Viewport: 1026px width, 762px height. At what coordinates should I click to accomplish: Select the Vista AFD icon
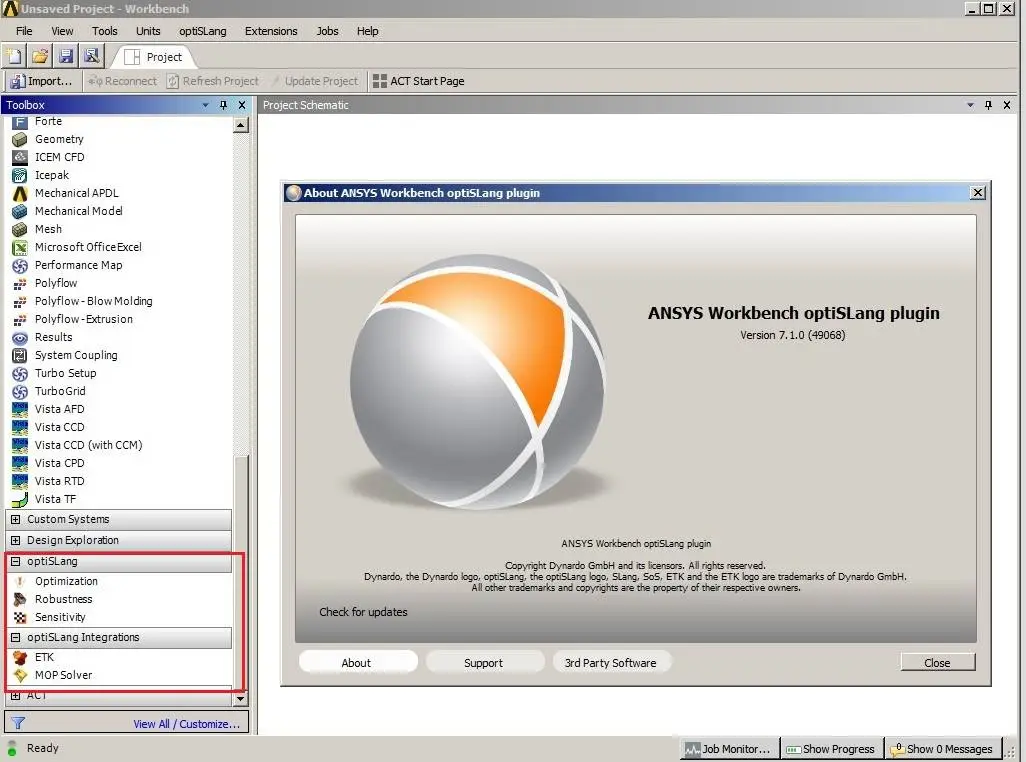coord(20,409)
